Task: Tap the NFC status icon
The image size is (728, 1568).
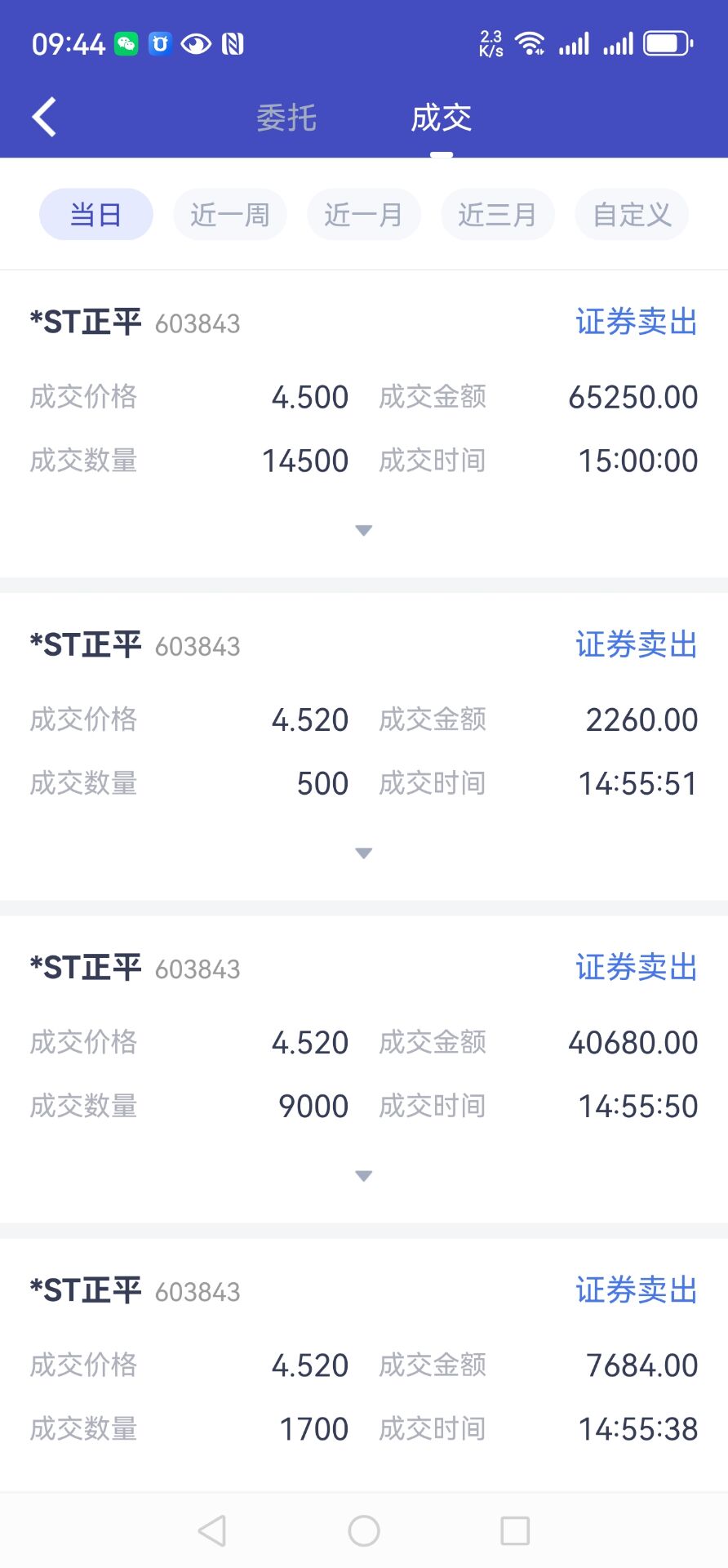Action: (x=233, y=44)
